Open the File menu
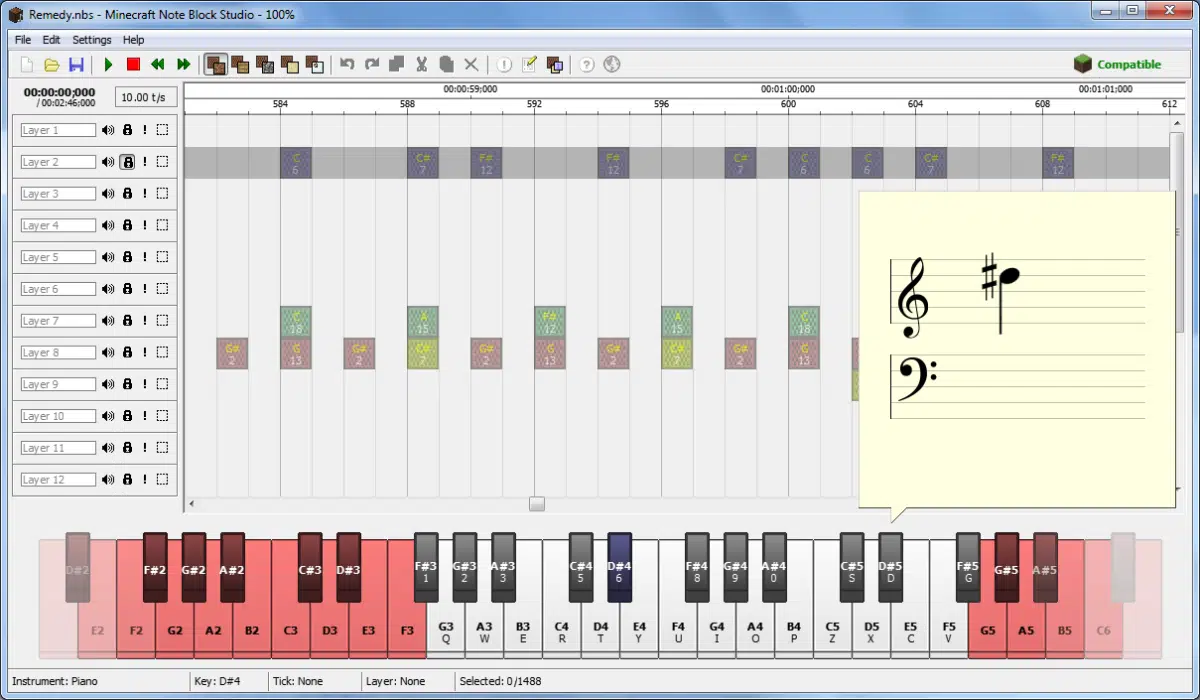Screen dimensions: 1200x700 (23, 40)
